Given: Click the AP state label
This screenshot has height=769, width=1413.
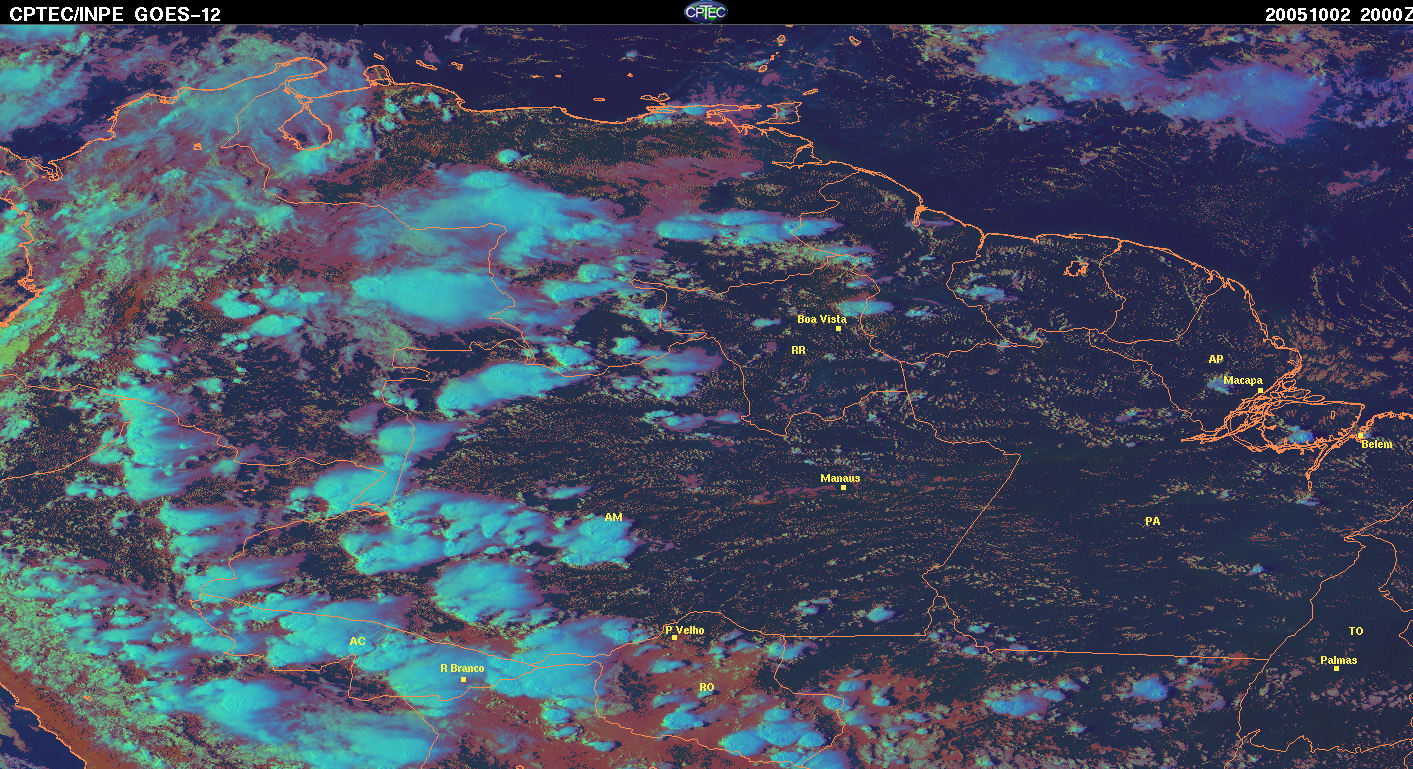Looking at the screenshot, I should (1216, 359).
